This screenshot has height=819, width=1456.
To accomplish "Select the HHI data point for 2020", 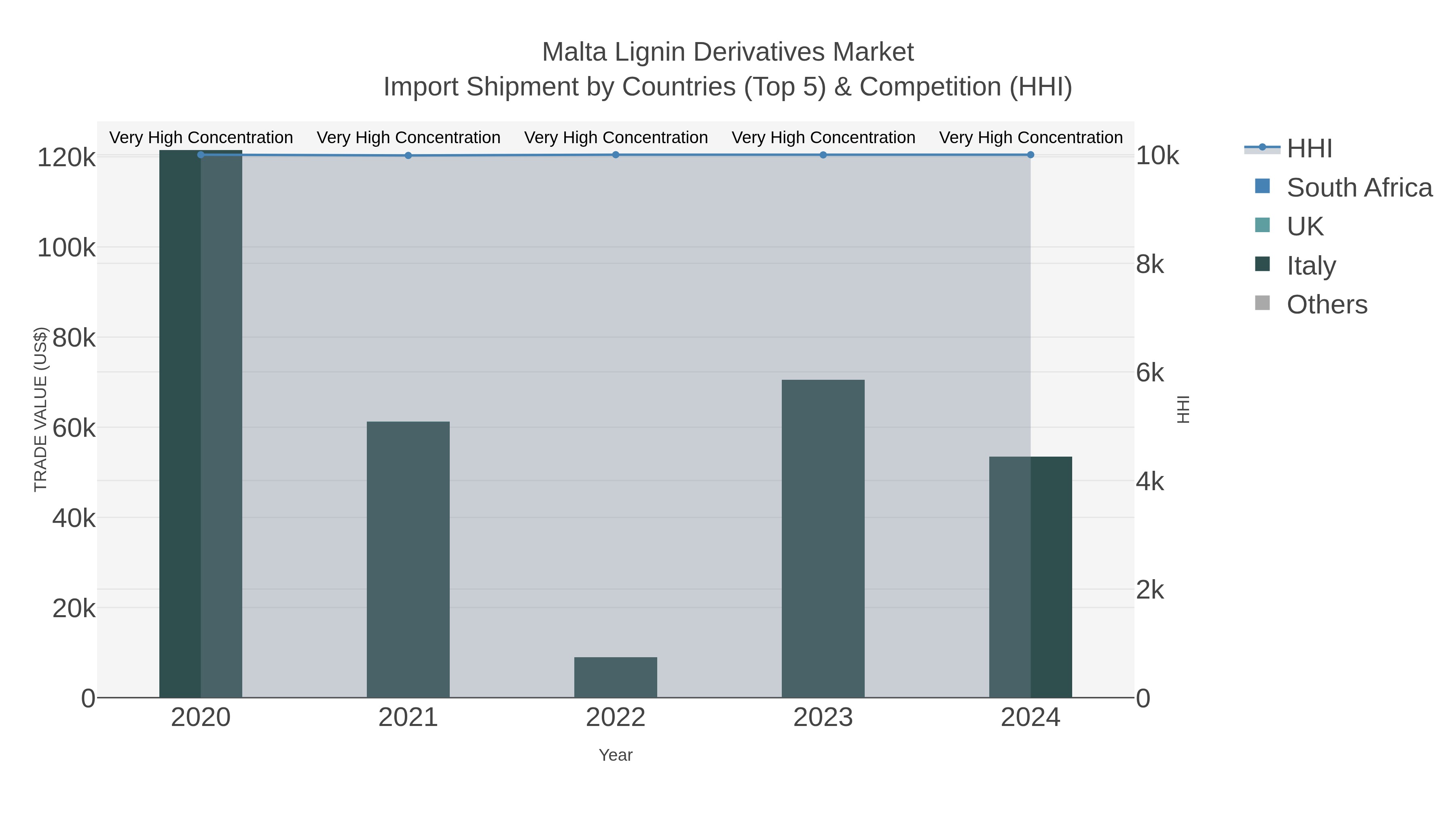I will [x=201, y=155].
